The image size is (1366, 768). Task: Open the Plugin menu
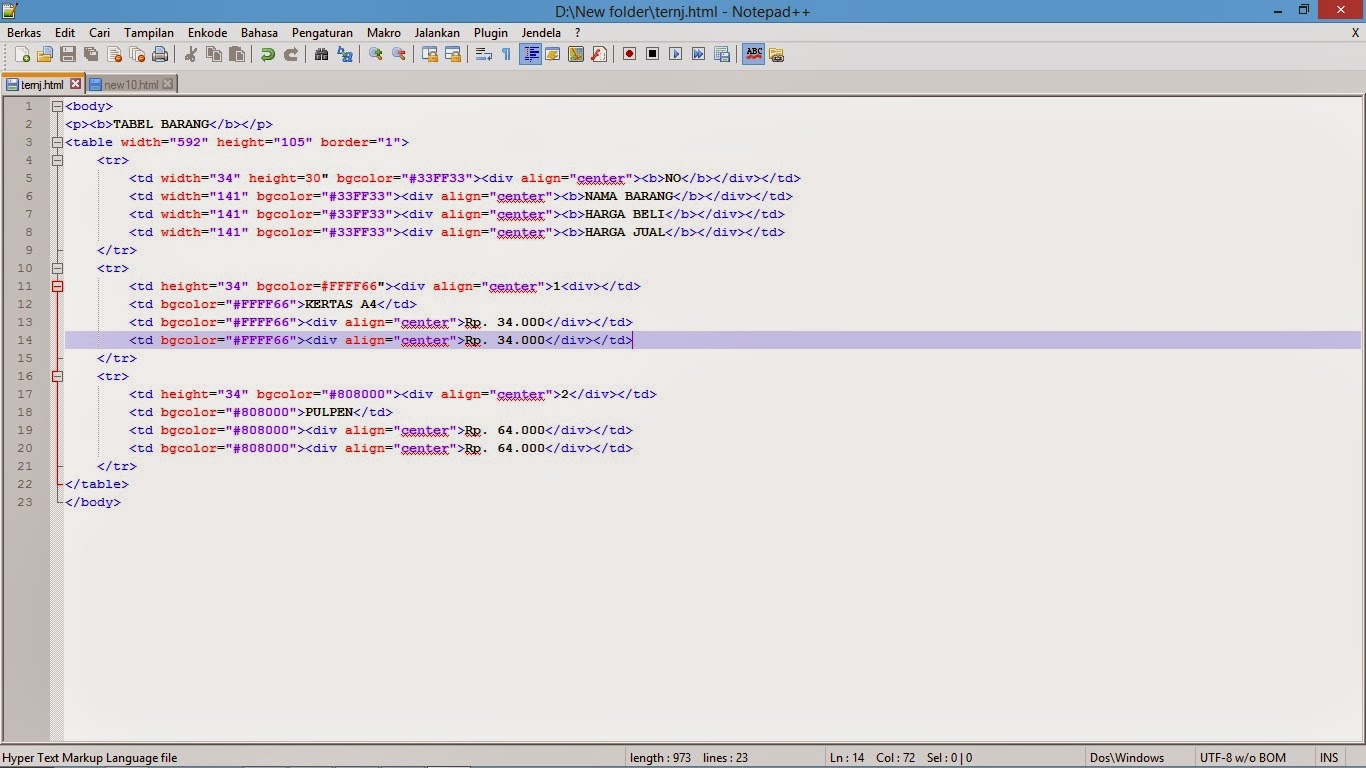[x=491, y=33]
